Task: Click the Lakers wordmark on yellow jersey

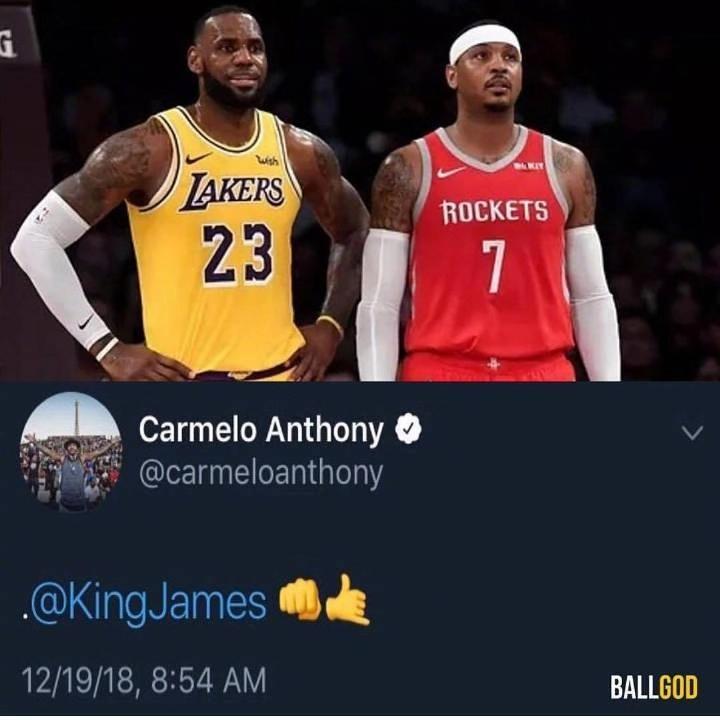Action: 231,191
